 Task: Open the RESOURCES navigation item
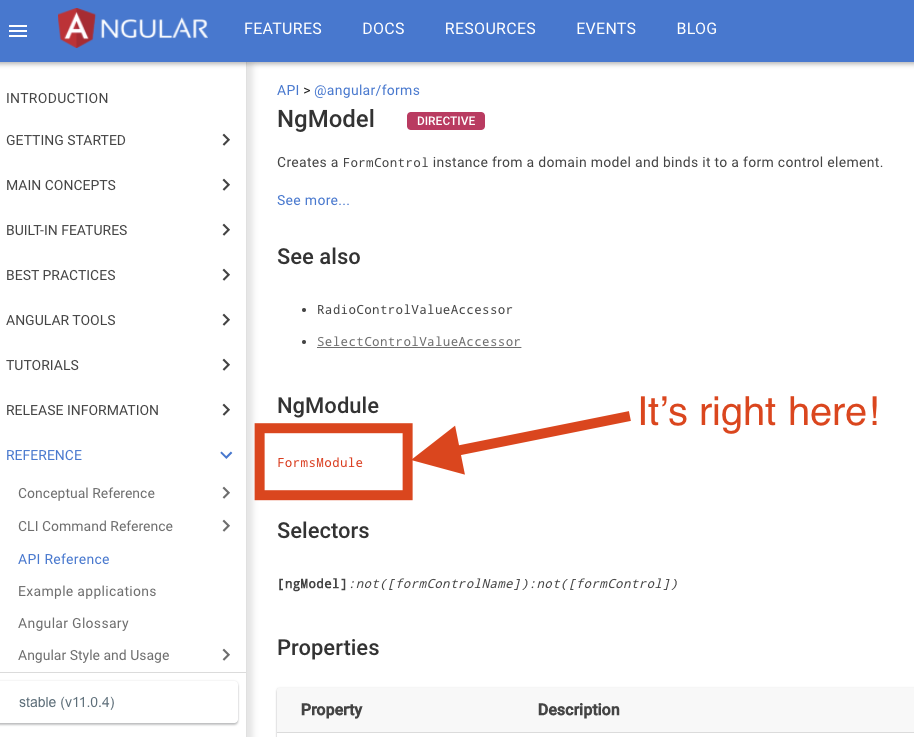click(x=490, y=29)
